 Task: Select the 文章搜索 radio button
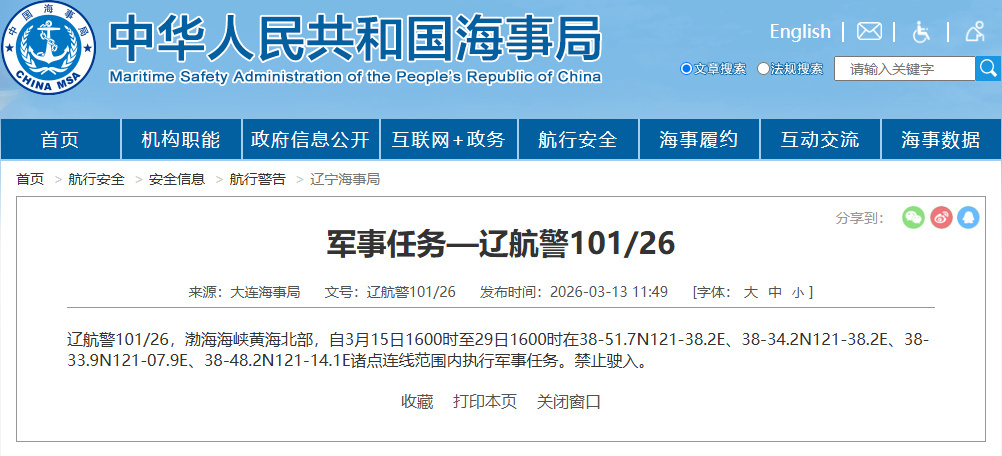coord(686,68)
